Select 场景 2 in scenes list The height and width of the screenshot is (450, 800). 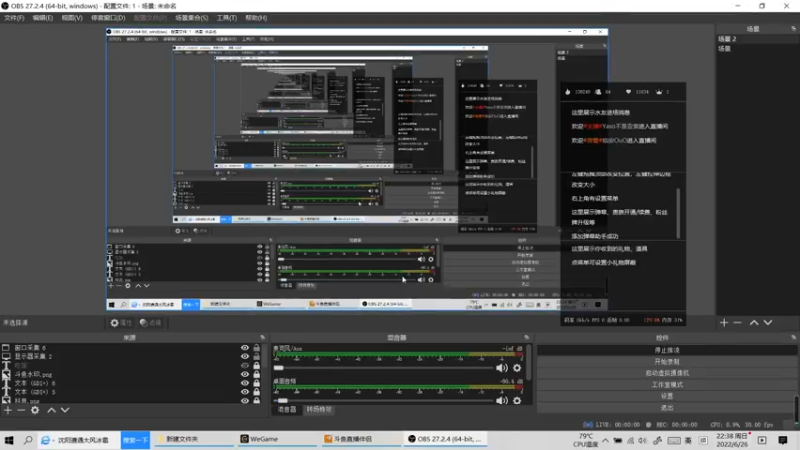click(x=727, y=39)
